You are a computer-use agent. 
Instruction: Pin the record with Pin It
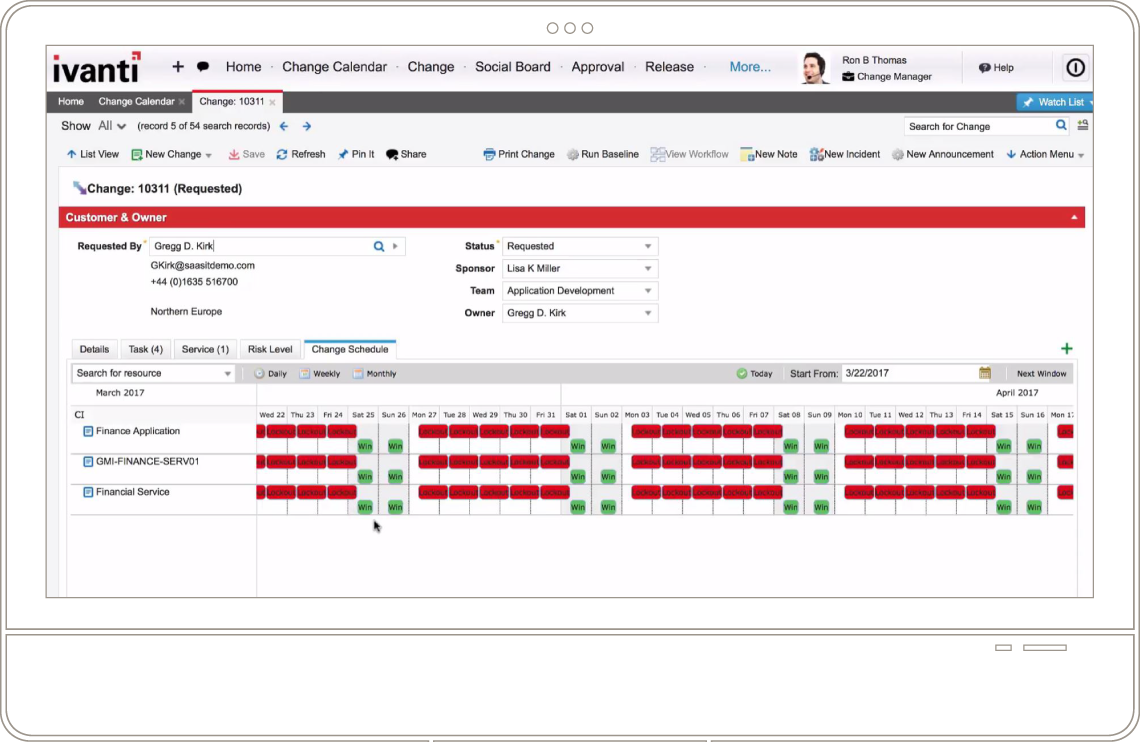(356, 154)
